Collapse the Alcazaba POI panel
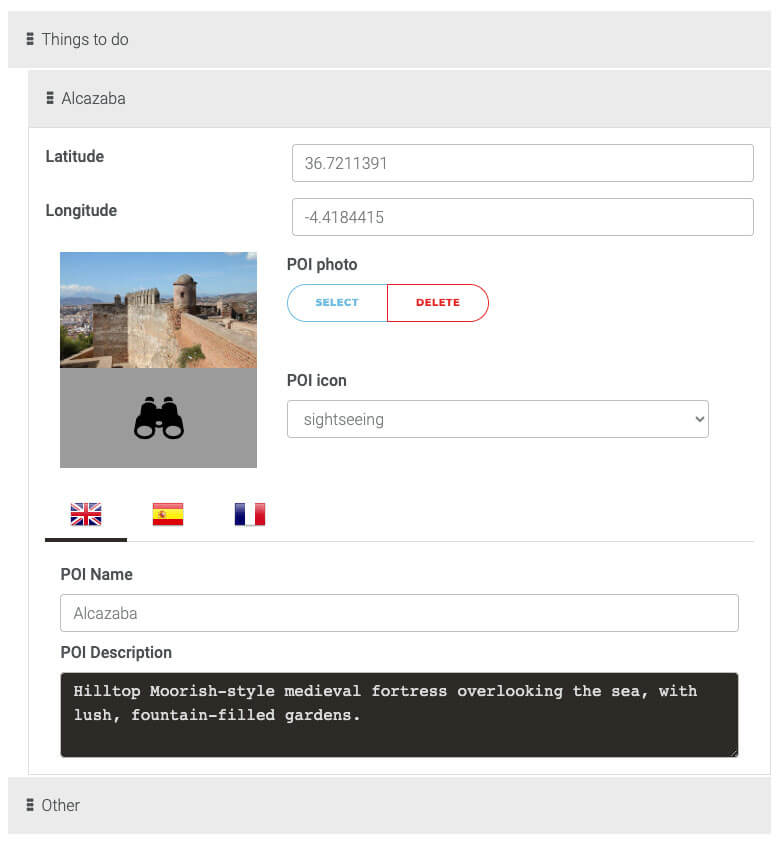 click(x=94, y=98)
